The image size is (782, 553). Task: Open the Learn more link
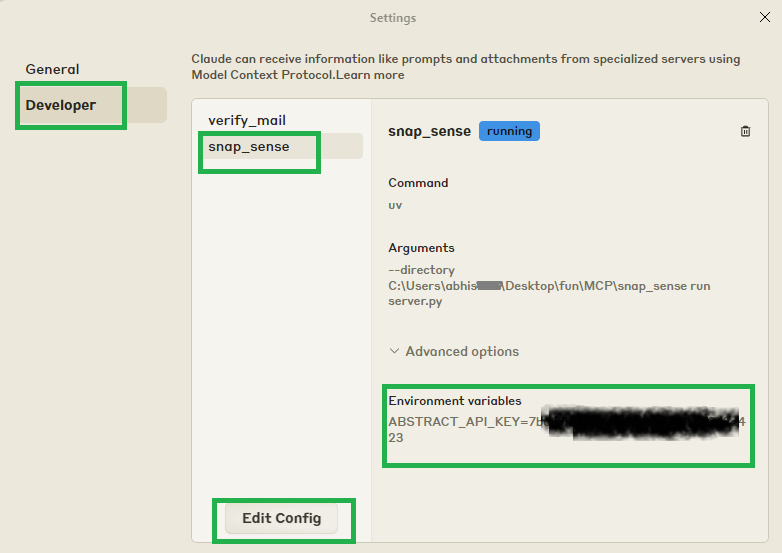[375, 75]
